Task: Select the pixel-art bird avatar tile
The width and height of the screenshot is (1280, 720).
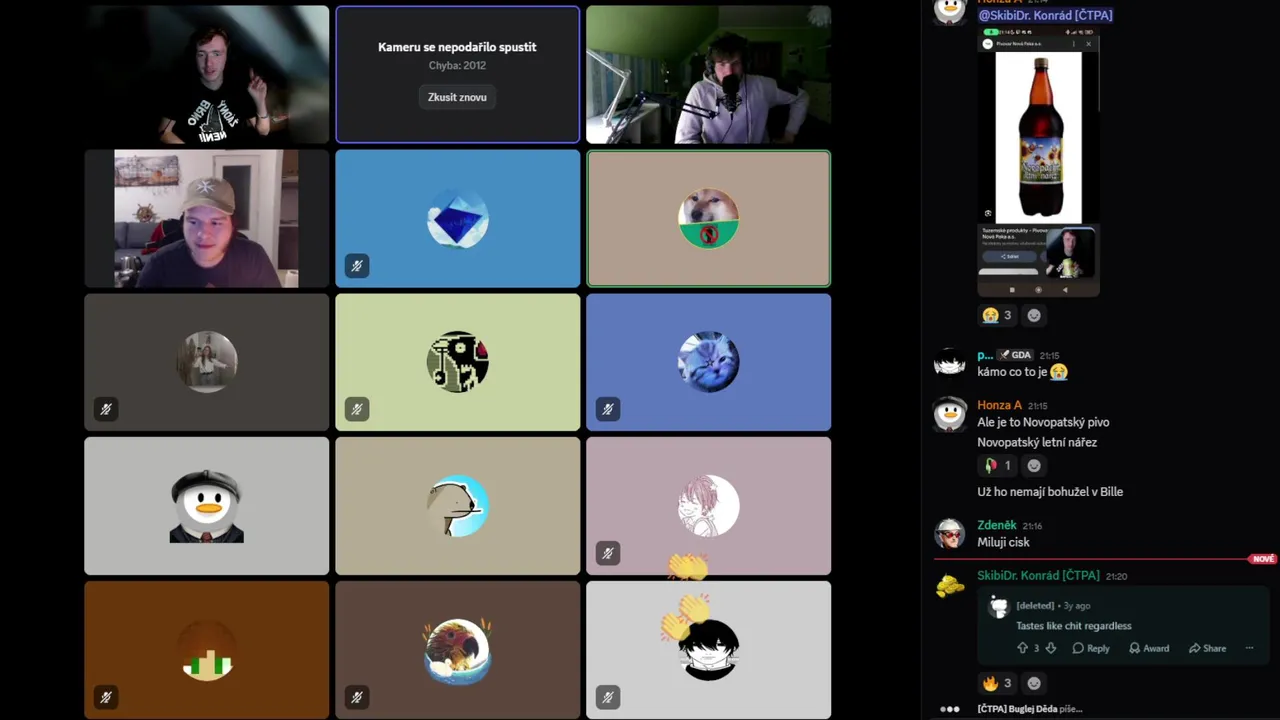Action: point(457,362)
